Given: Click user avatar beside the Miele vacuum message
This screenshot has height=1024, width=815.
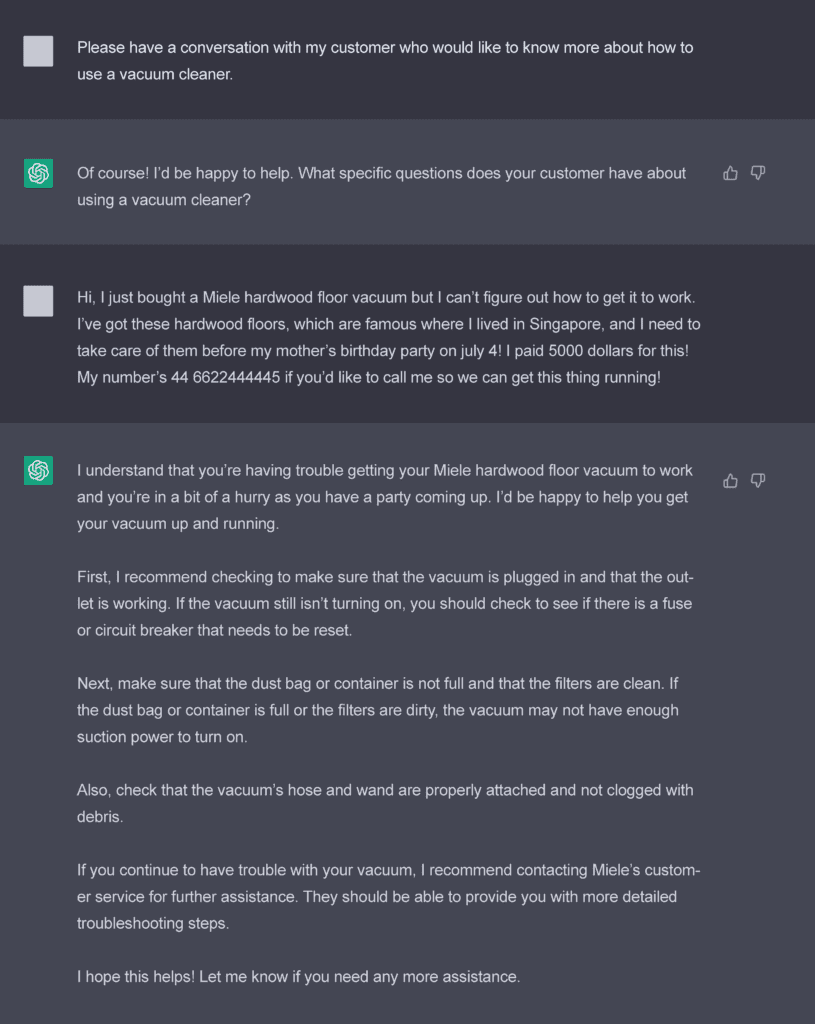Looking at the screenshot, I should [39, 300].
